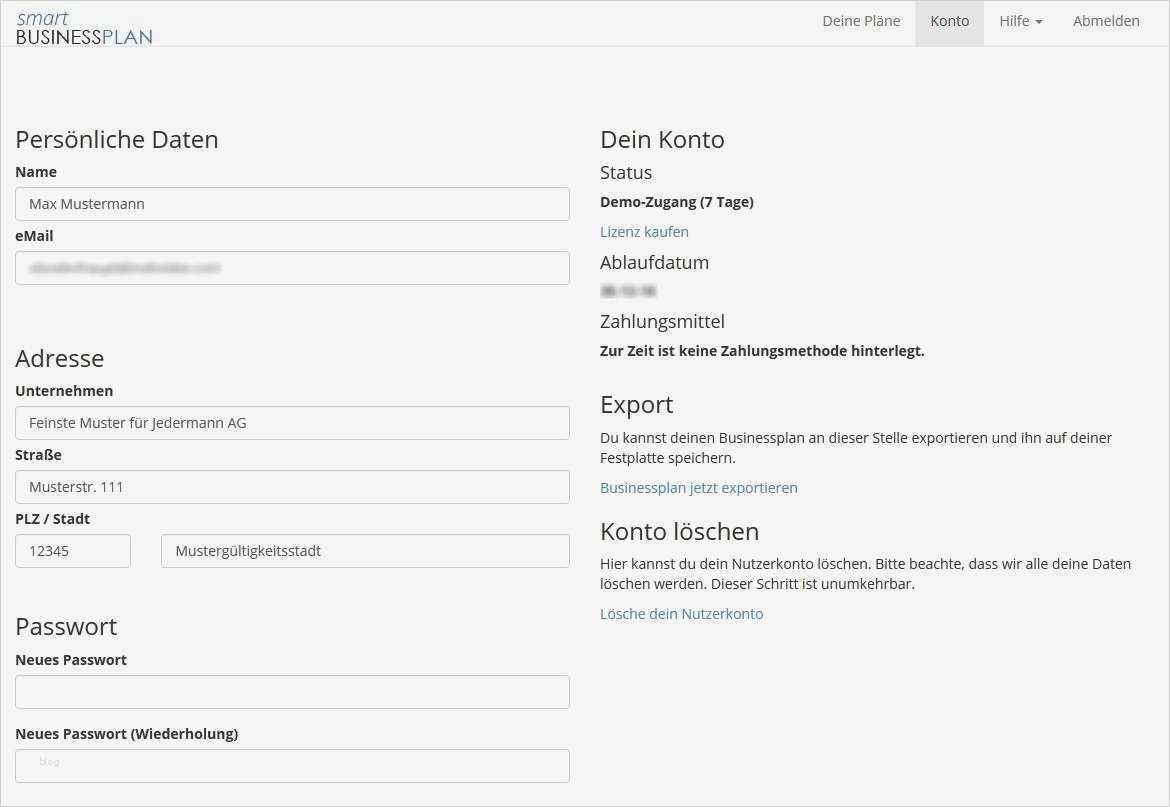Click Businessplan jetzt exportieren link
This screenshot has height=807, width=1170.
(699, 488)
